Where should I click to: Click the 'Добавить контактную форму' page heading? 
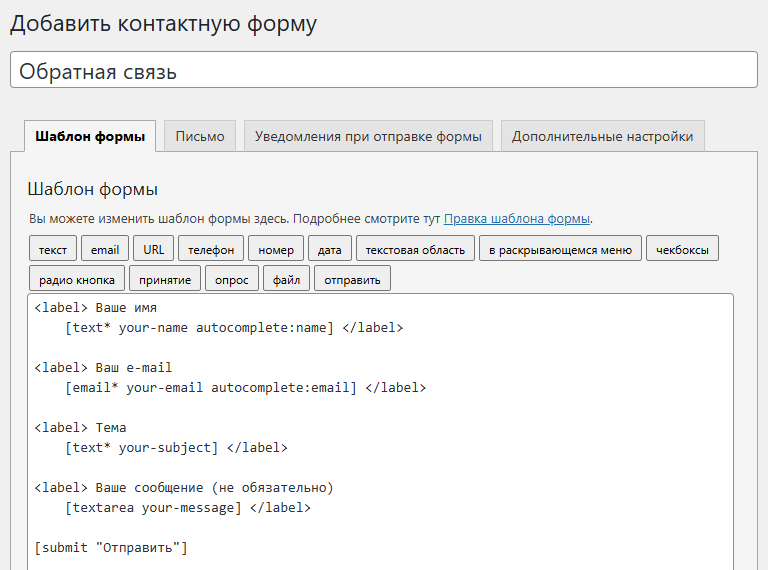point(164,24)
